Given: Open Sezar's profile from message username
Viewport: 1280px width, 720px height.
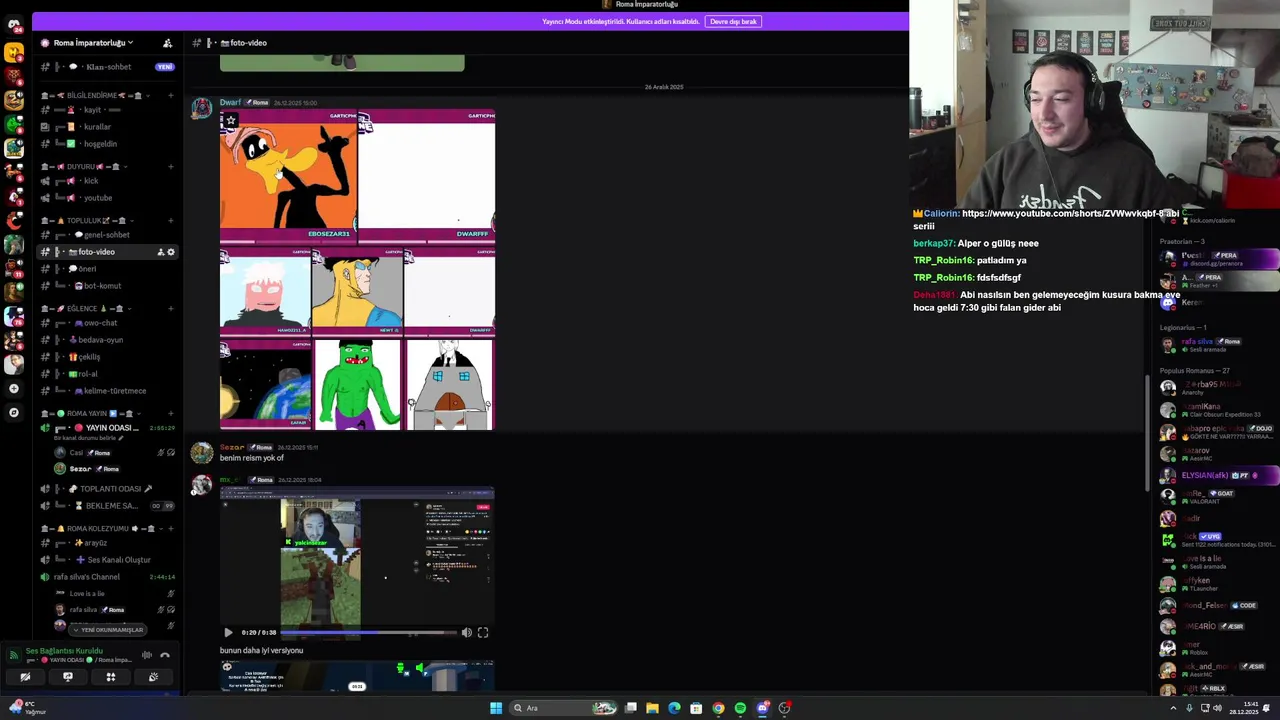Looking at the screenshot, I should (232, 448).
